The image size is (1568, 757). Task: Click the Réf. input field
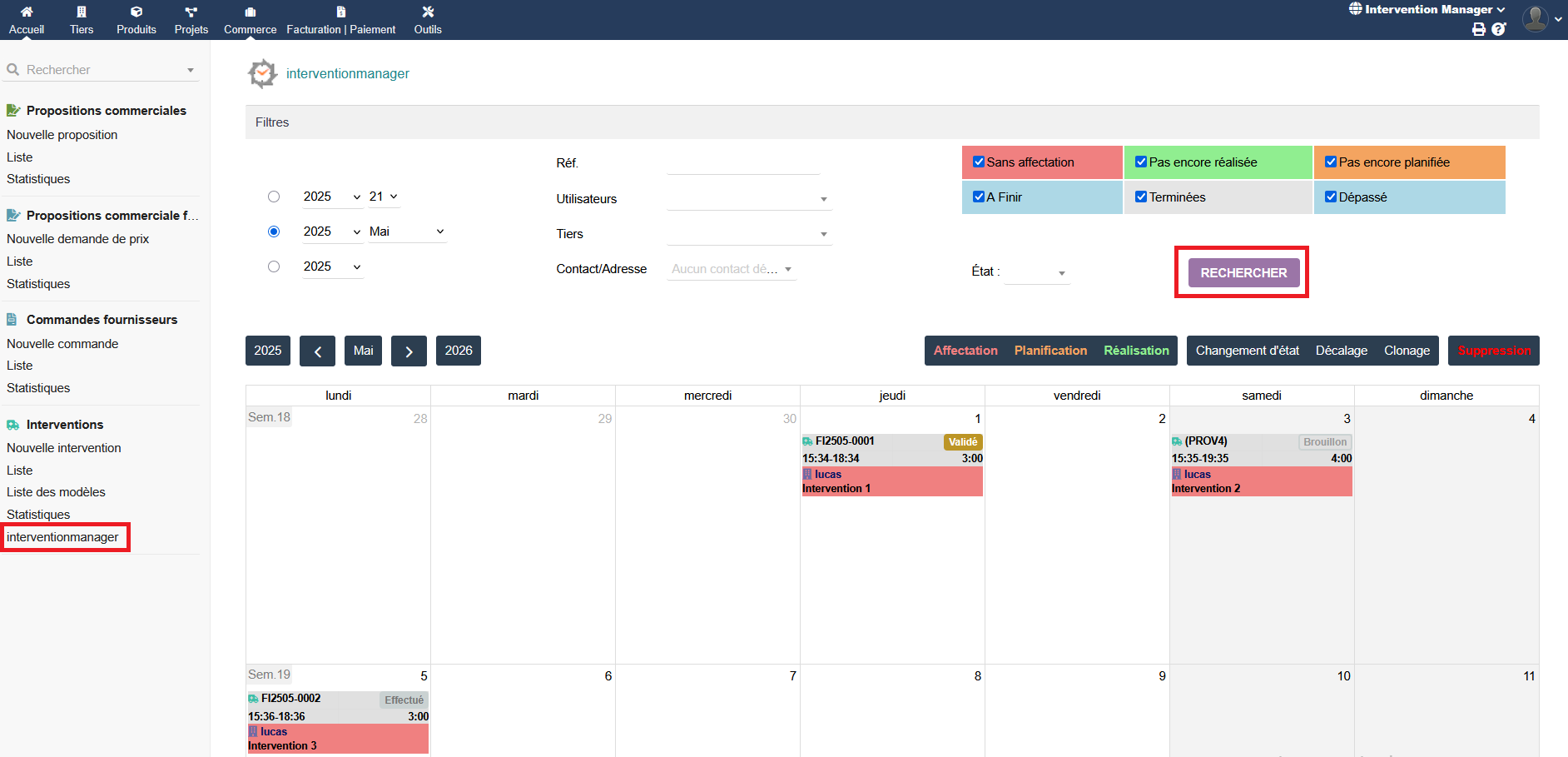coord(743,163)
